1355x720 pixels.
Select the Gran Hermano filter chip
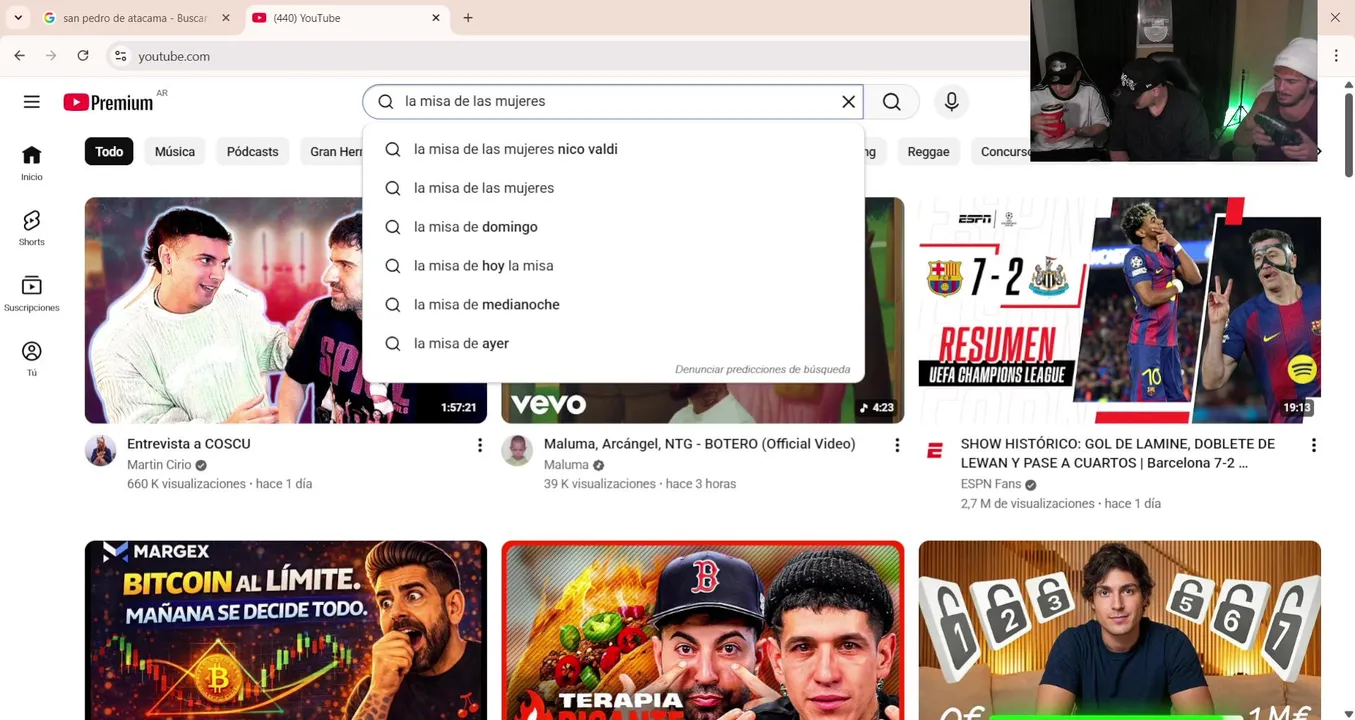tap(333, 151)
